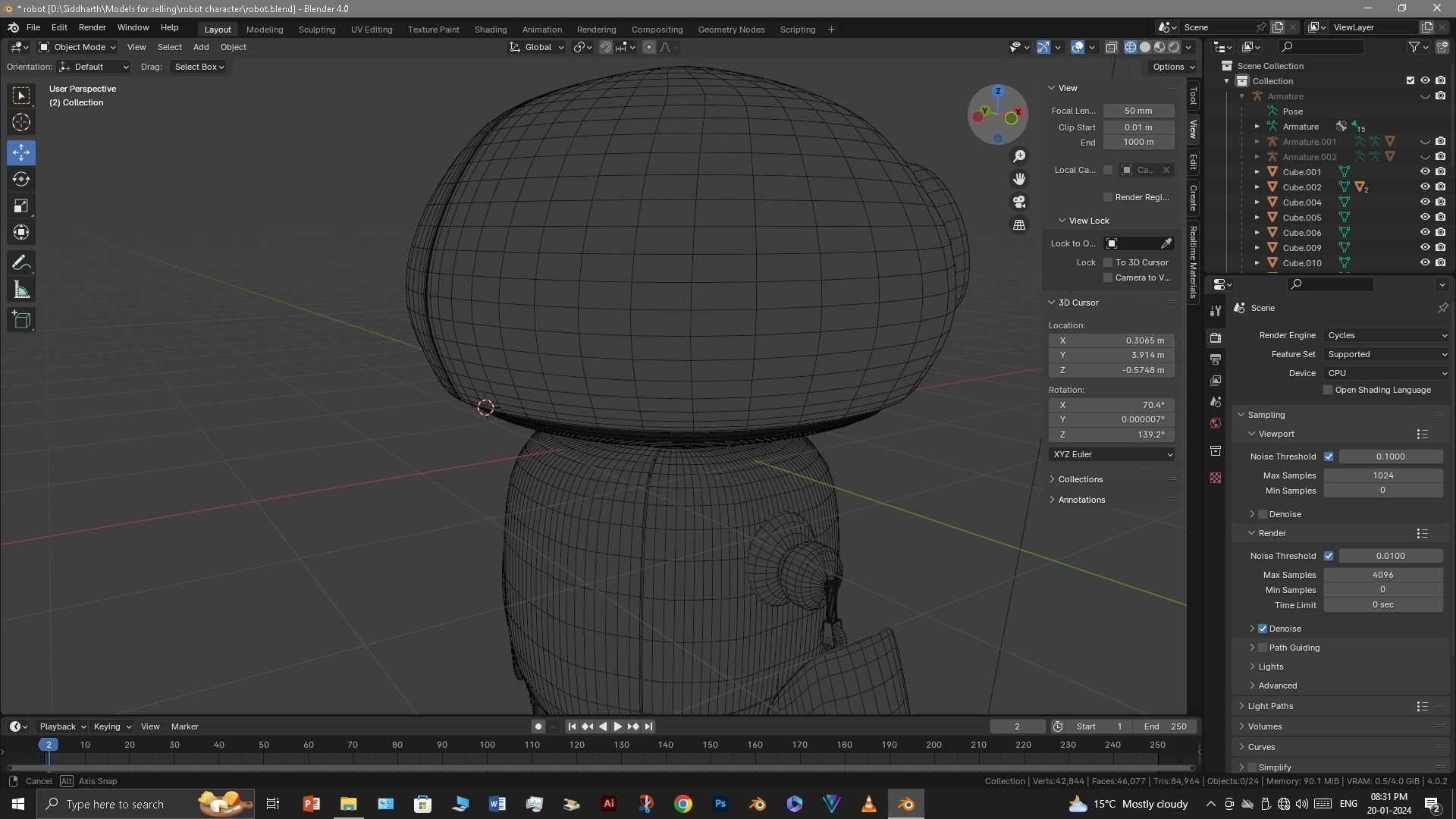Open the Playback popover
This screenshot has width=1456, height=819.
pos(62,726)
